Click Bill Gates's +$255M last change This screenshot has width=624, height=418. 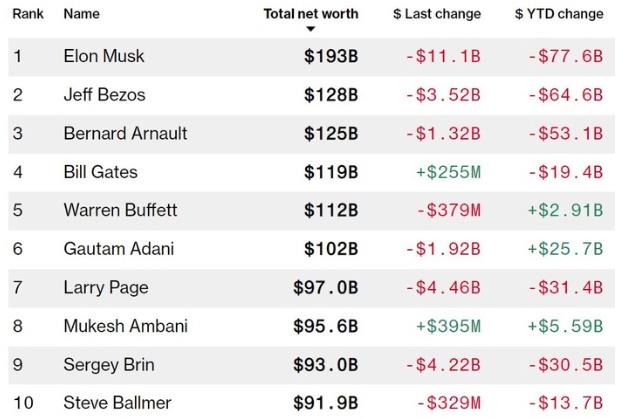448,172
